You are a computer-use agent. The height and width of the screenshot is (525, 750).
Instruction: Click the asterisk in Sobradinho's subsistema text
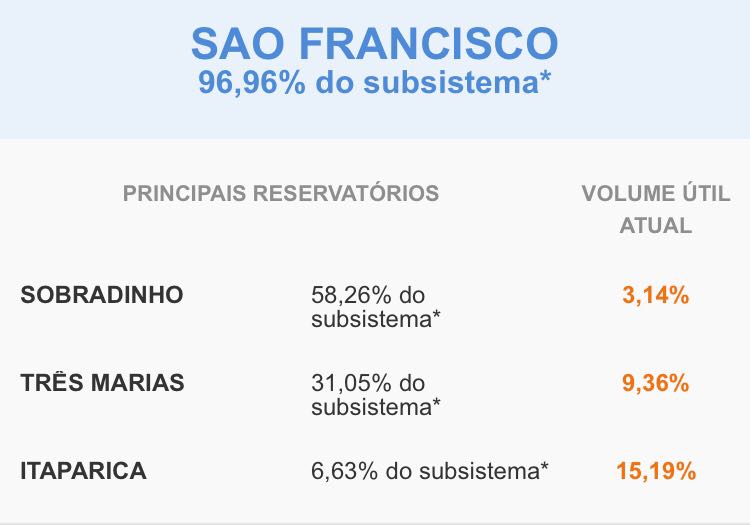[x=436, y=314]
